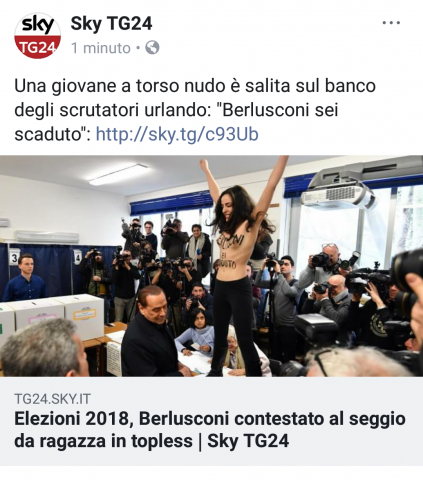Click the booth number 4 sign in photo
This screenshot has height=480, width=423.
77,257
